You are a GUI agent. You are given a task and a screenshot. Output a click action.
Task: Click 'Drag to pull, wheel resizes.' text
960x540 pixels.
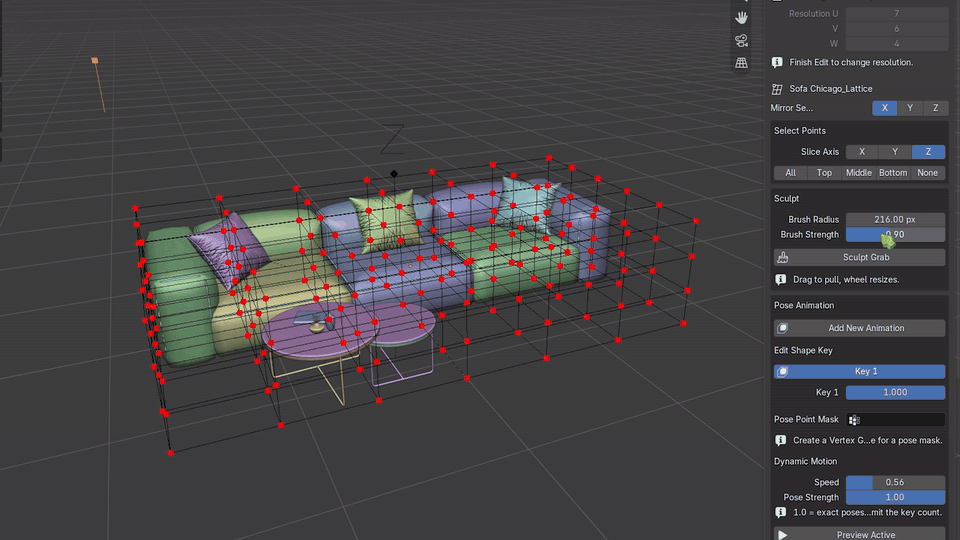pos(846,280)
